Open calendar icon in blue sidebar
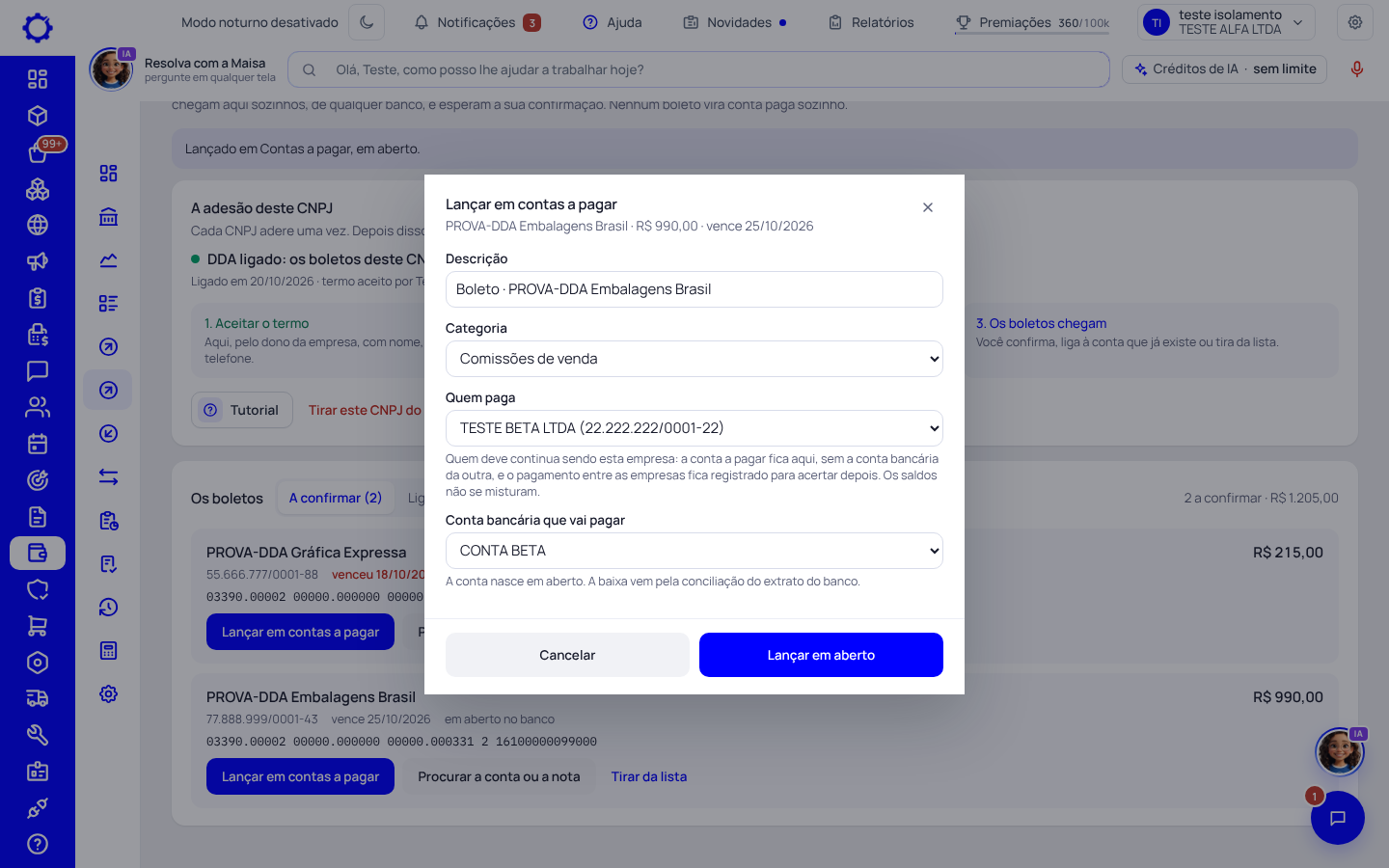The height and width of the screenshot is (868, 1389). tap(38, 444)
